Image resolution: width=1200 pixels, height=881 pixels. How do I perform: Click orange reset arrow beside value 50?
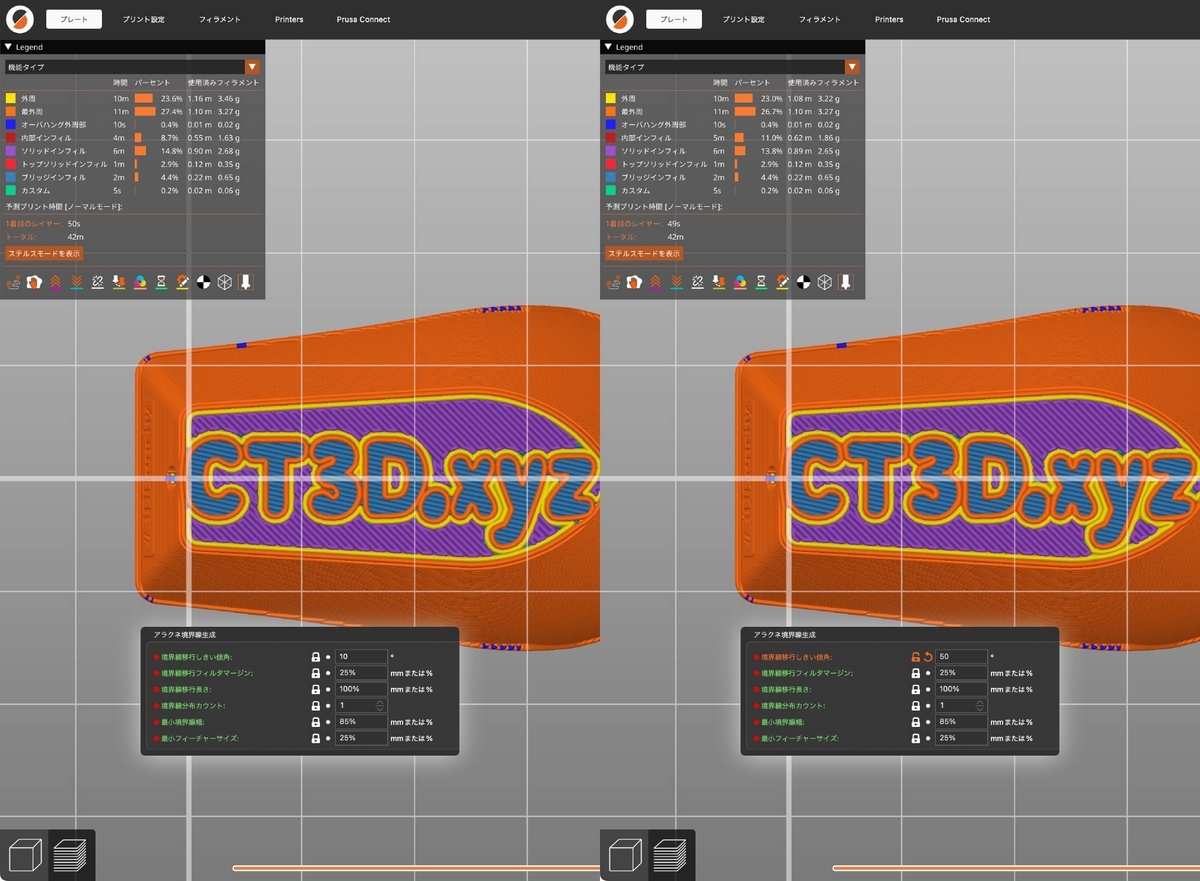(x=928, y=657)
